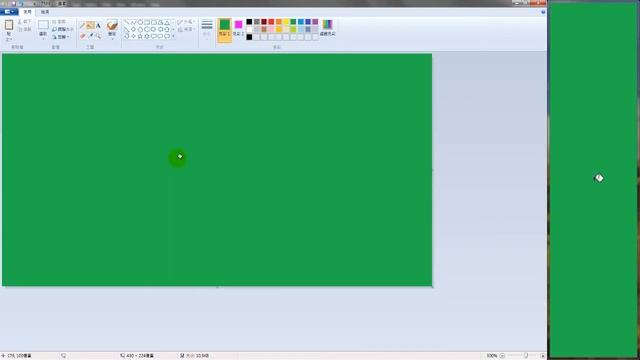Pick the Diamond shape
This screenshot has height=360, width=640.
point(133,29)
